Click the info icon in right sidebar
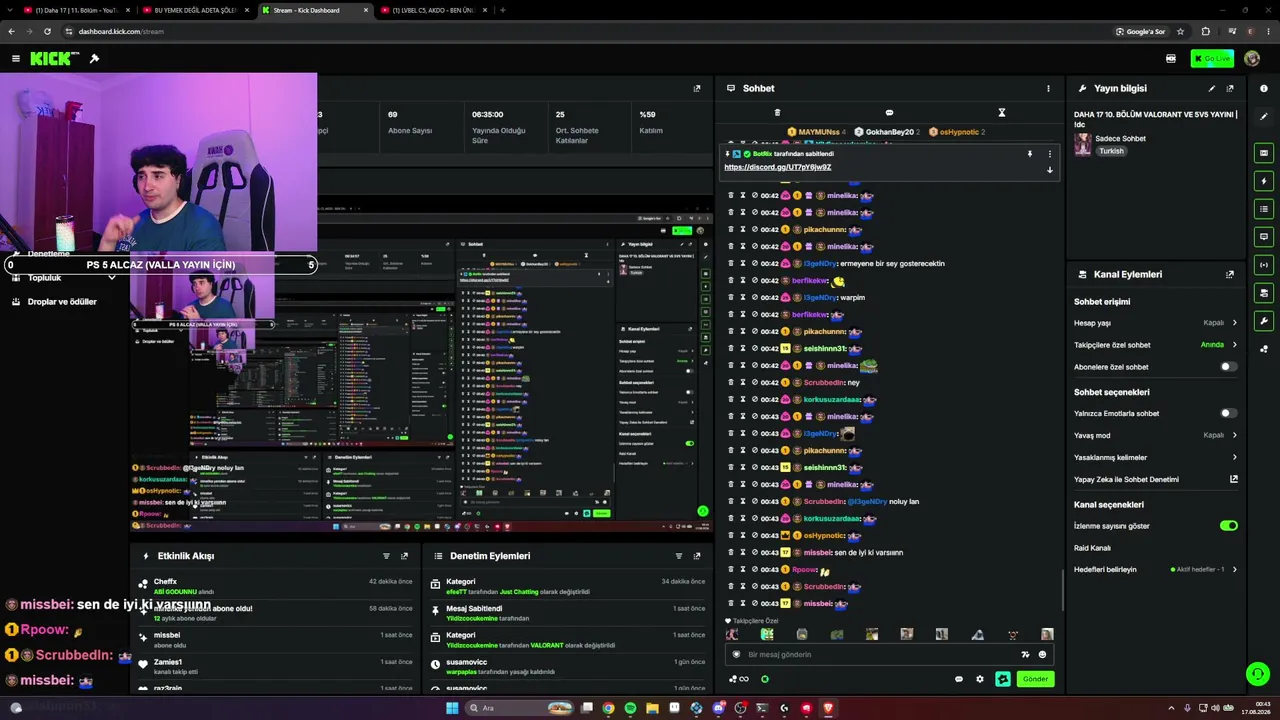1280x720 pixels. (x=1264, y=88)
